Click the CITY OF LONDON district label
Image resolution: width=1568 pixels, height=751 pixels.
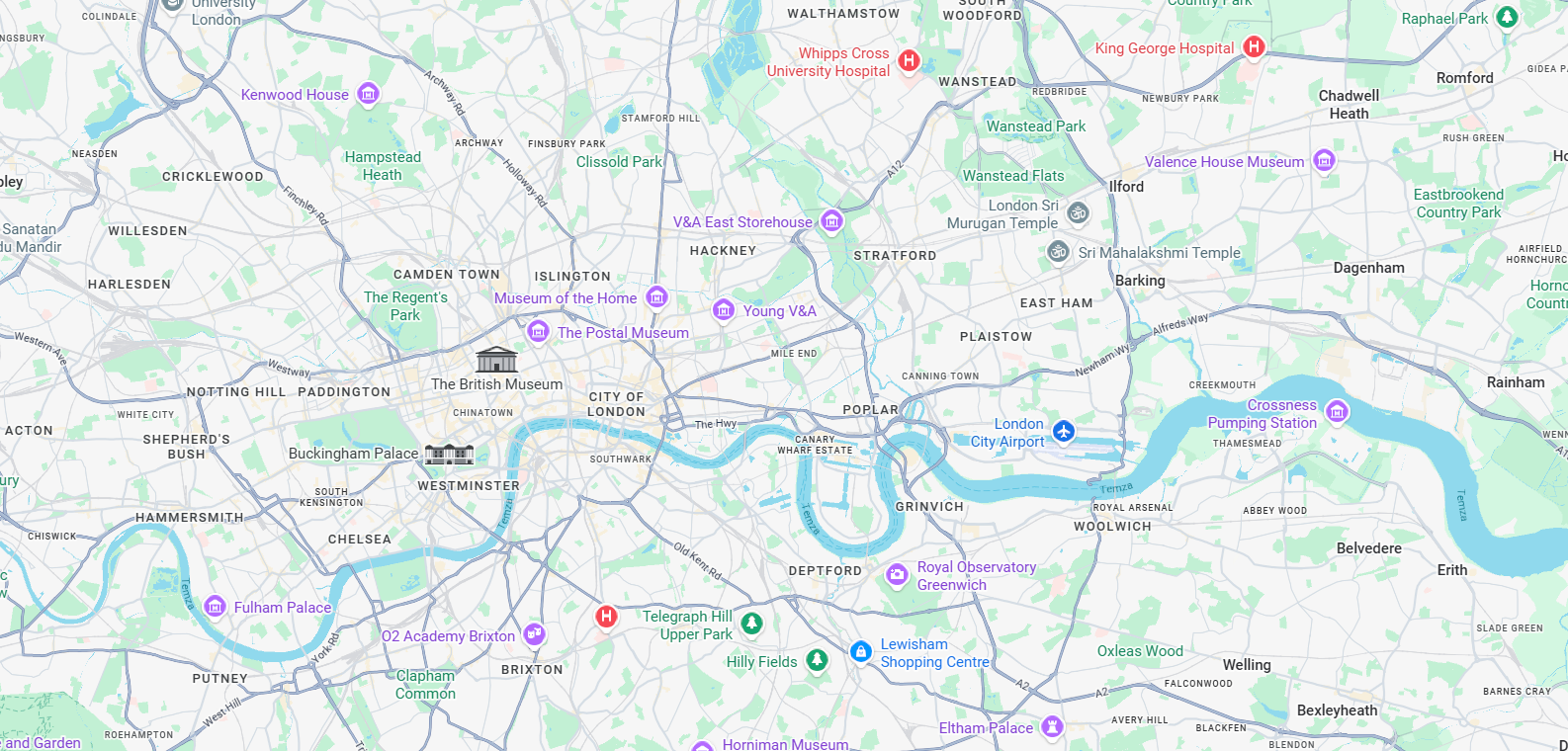coord(616,404)
